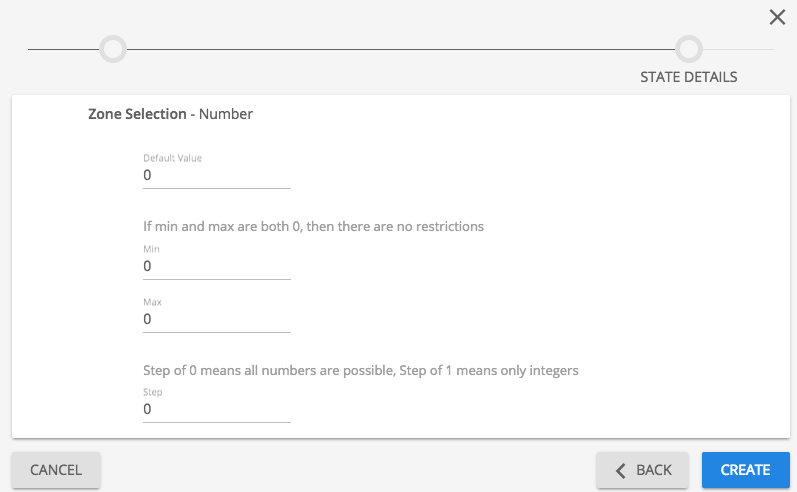Click the min and max restrictions hint text
The image size is (797, 492).
coord(313,227)
